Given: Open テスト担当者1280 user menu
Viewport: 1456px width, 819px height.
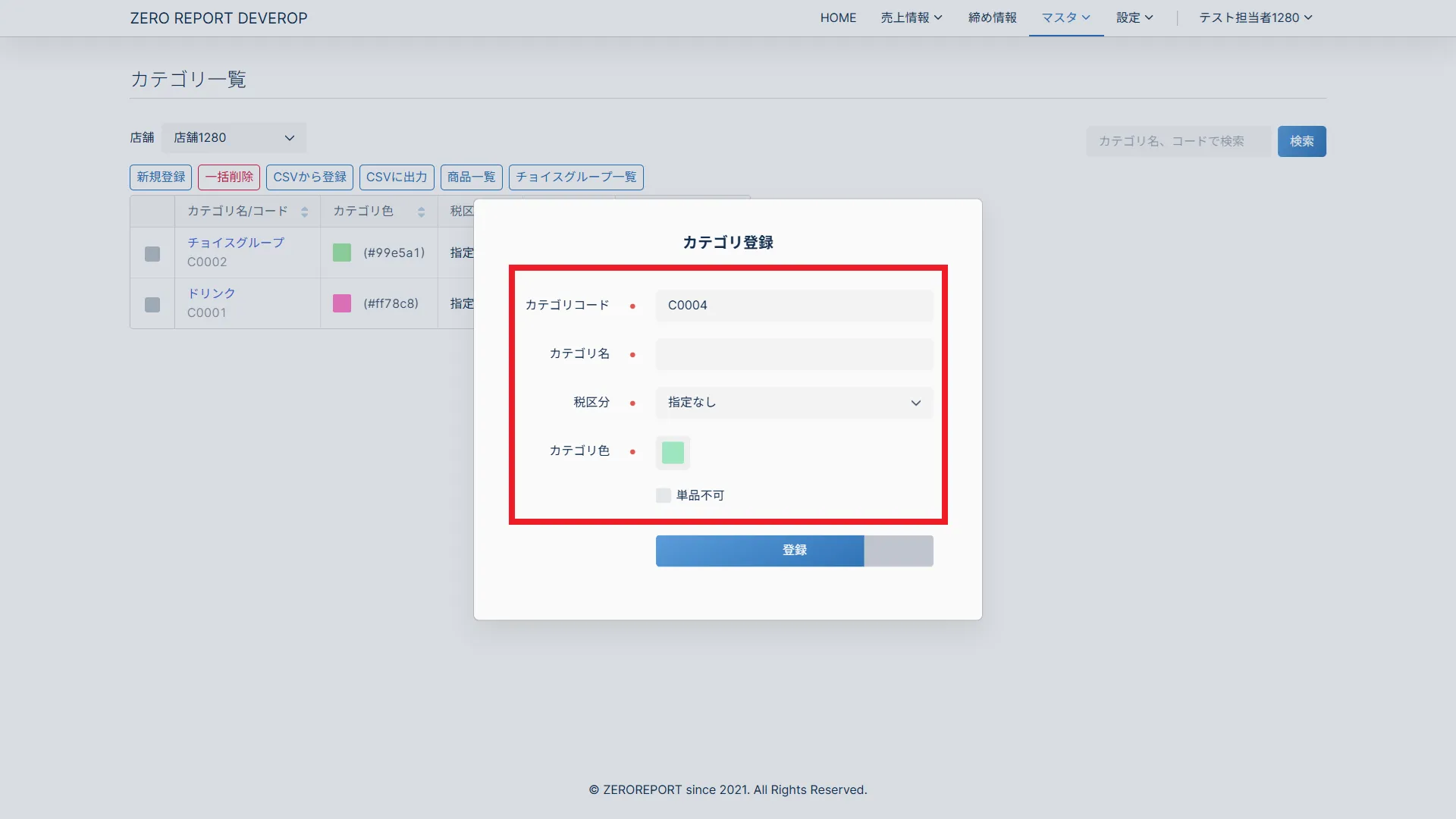Looking at the screenshot, I should 1255,17.
